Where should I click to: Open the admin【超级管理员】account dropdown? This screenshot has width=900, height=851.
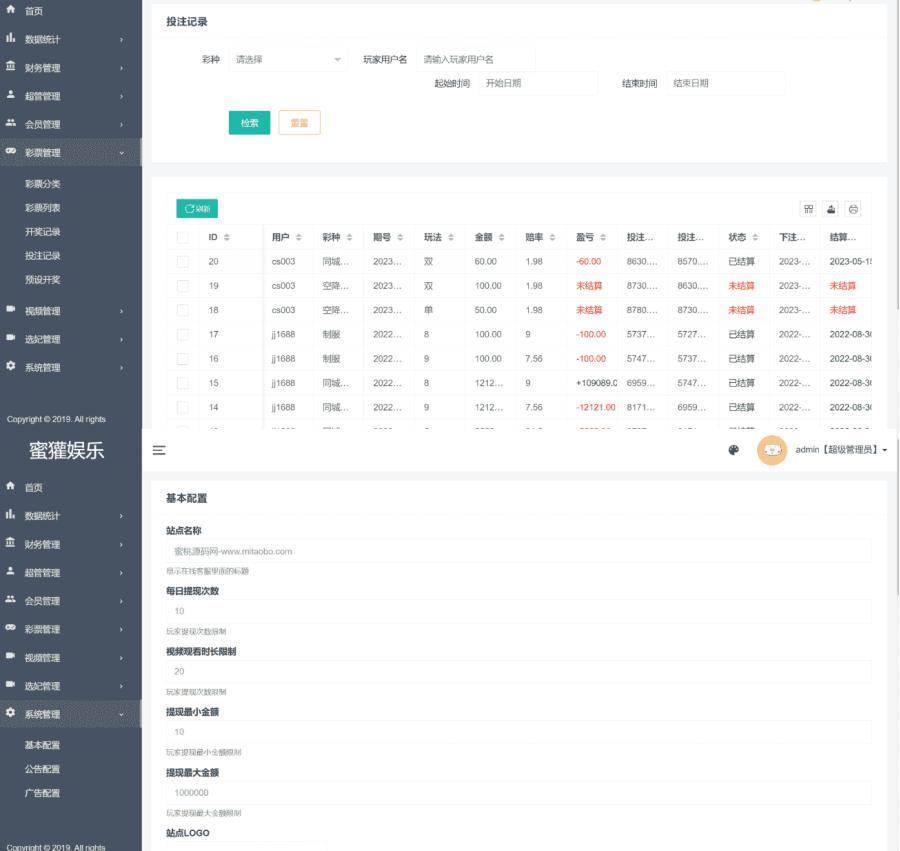841,450
